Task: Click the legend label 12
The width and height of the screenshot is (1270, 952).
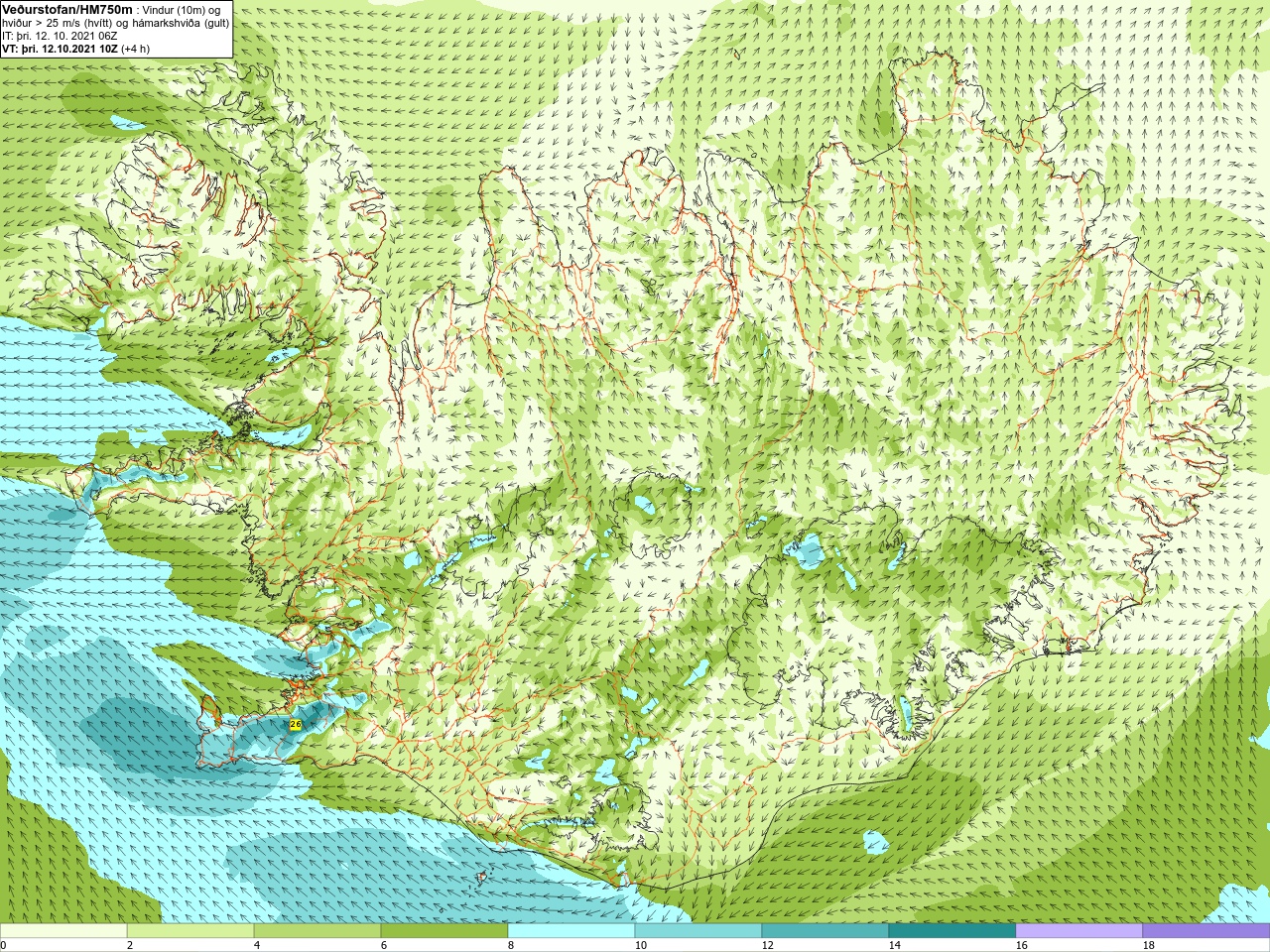Action: click(768, 945)
